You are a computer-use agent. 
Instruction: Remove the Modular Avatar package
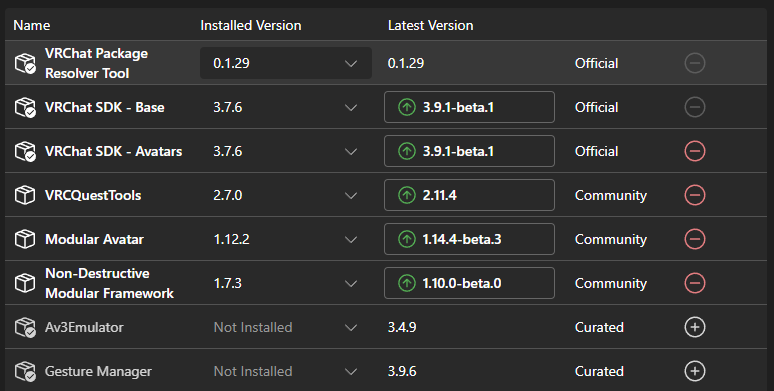(695, 239)
